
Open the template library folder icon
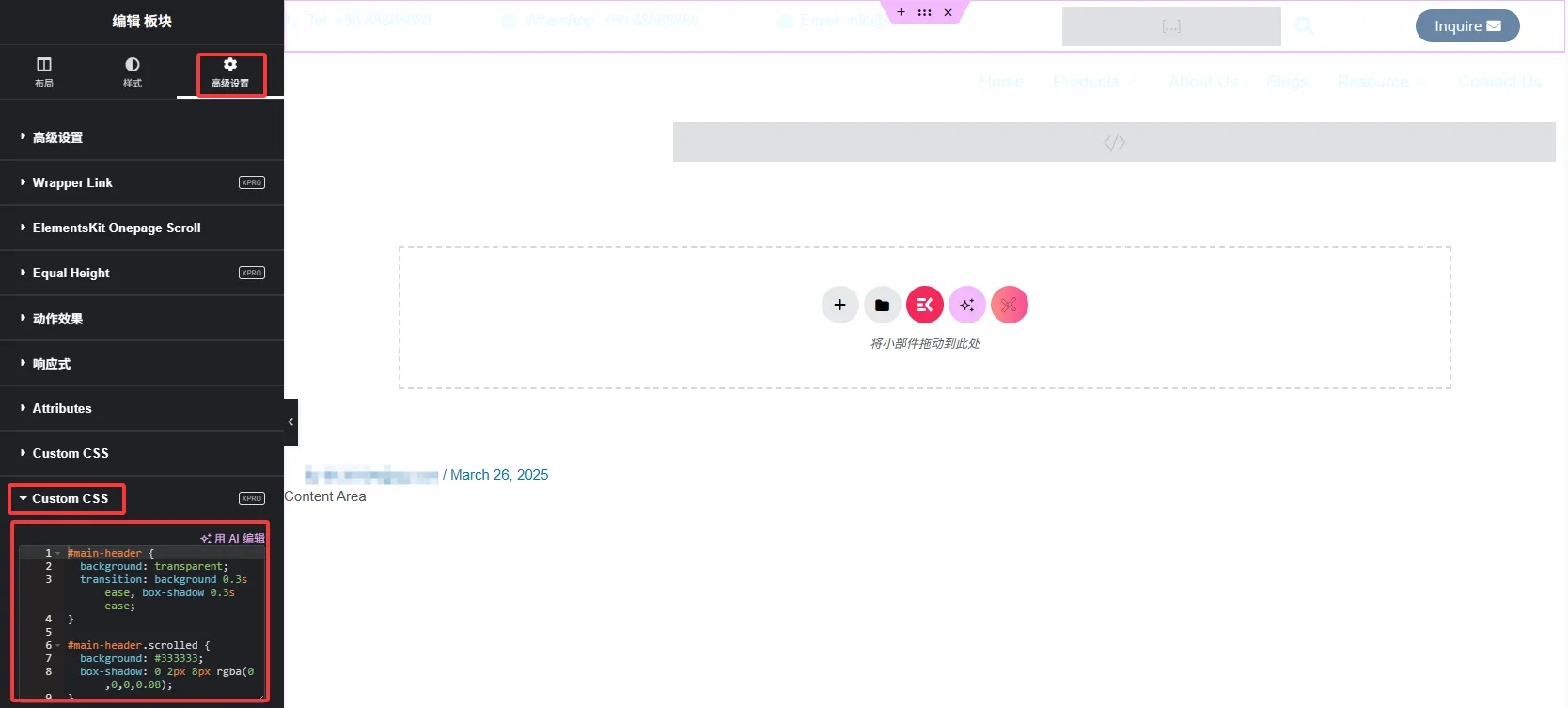882,305
